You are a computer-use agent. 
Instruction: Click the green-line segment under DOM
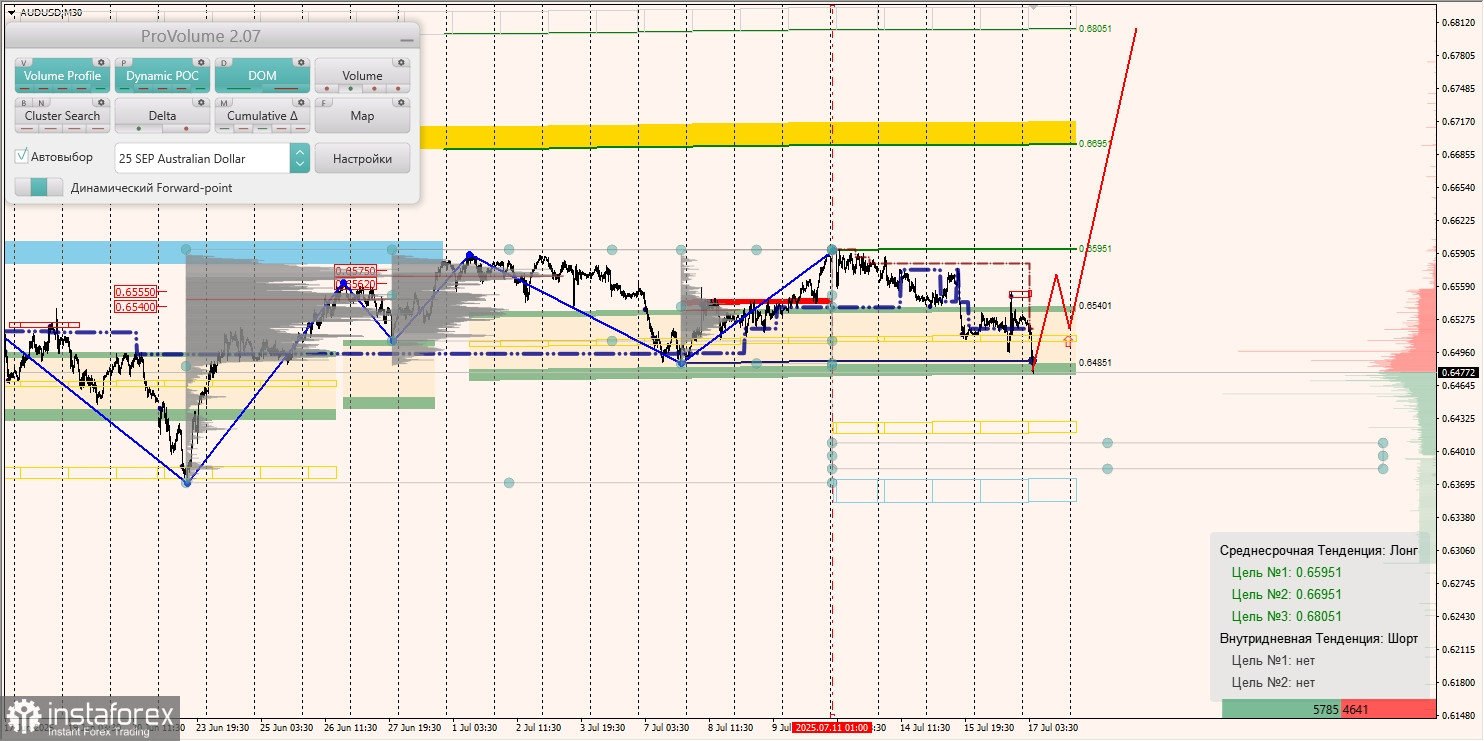(240, 89)
